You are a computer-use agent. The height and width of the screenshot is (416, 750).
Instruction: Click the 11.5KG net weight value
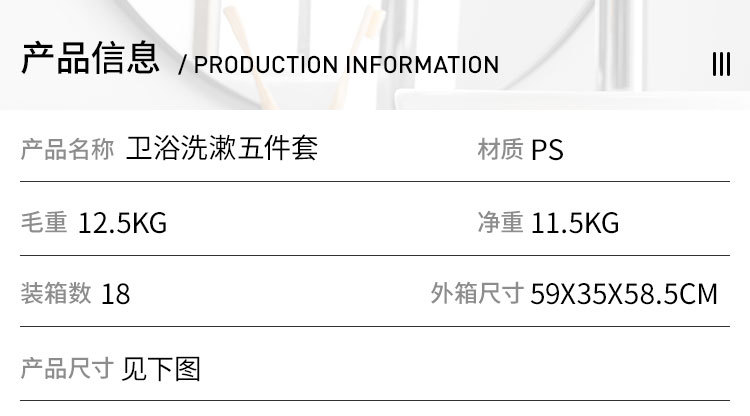[575, 223]
